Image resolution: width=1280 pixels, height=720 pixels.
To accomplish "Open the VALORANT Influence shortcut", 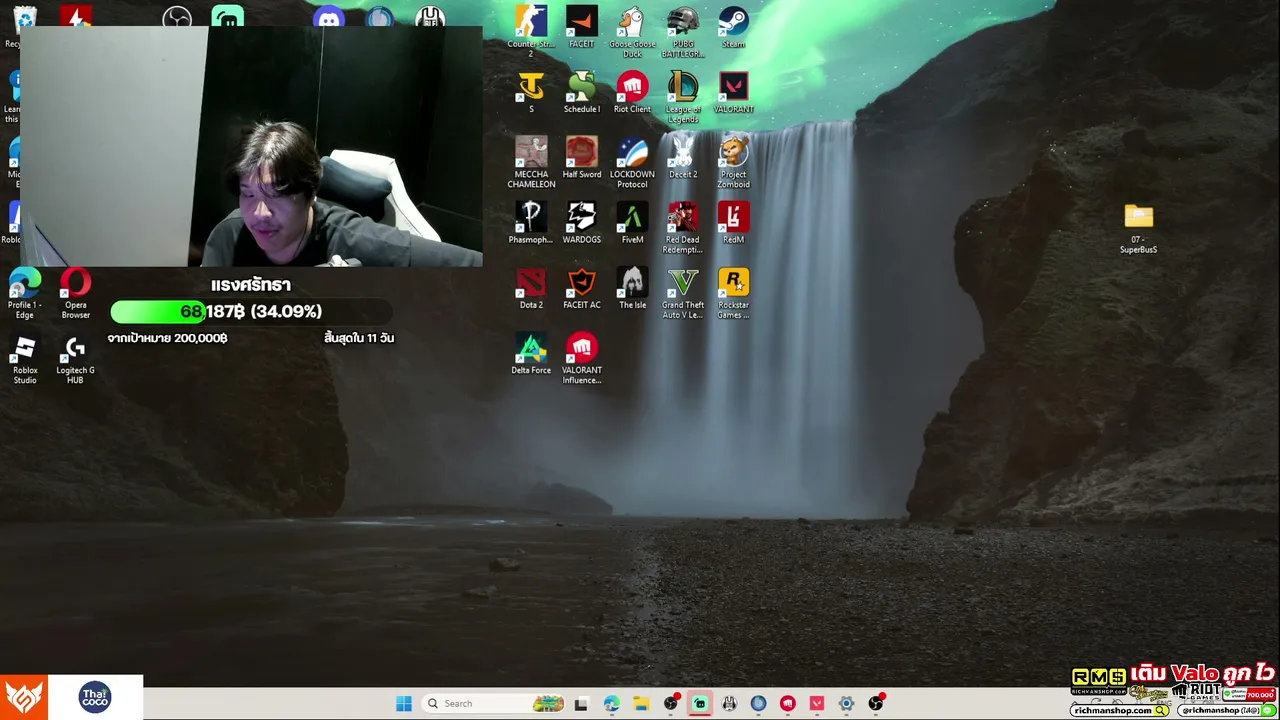I will click(581, 358).
